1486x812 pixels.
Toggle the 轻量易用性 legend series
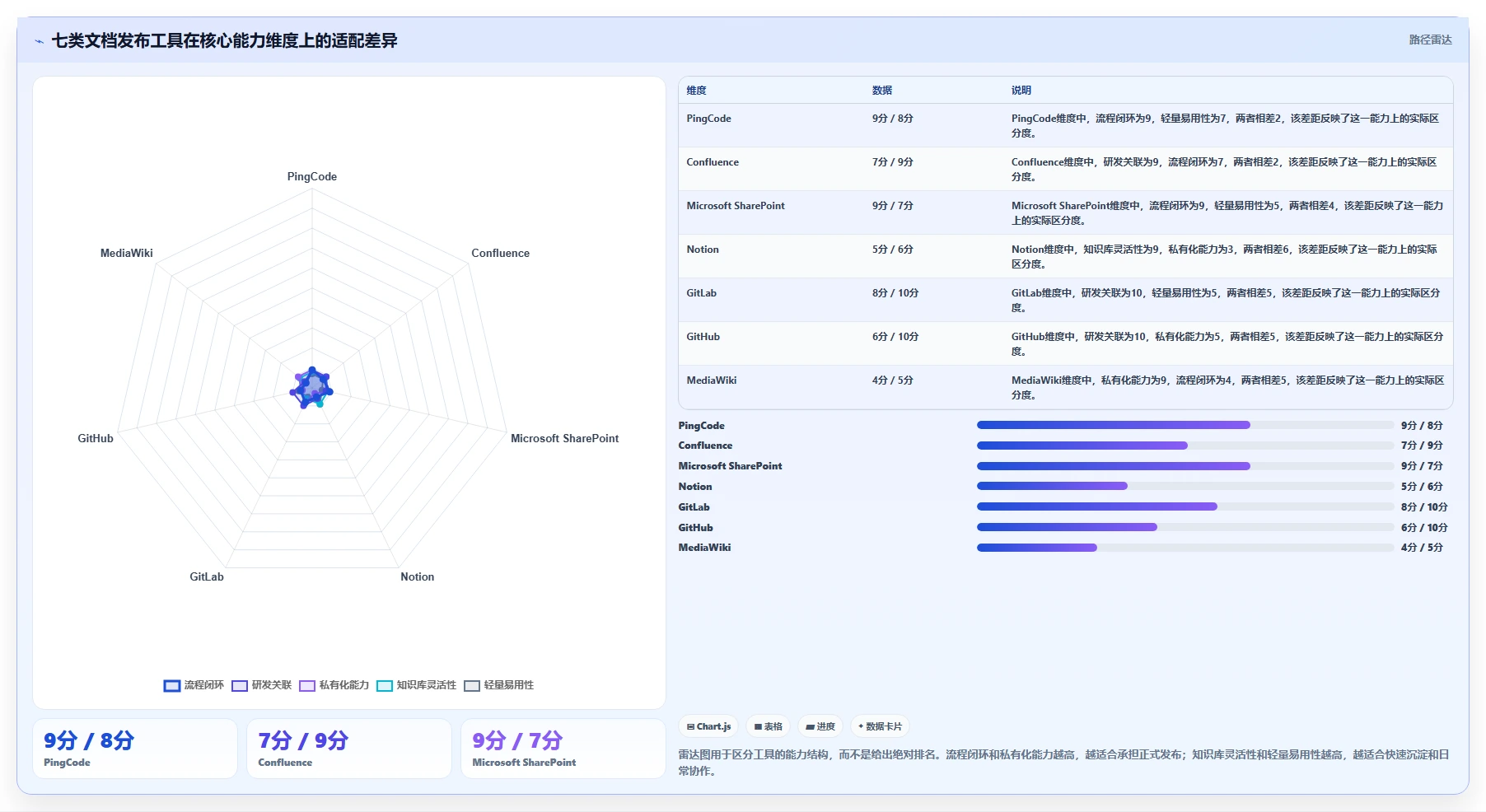[498, 685]
